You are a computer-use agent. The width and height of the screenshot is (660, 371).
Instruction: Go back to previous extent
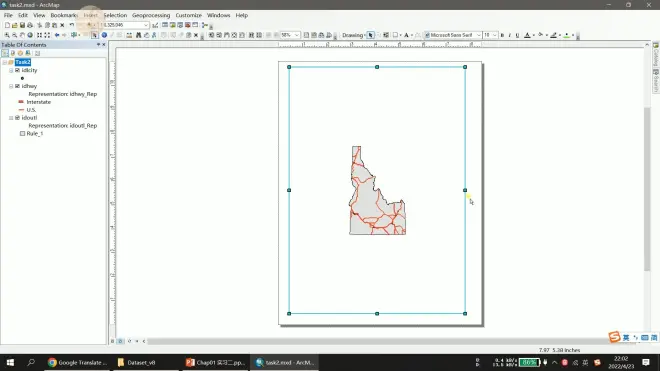click(x=57, y=35)
